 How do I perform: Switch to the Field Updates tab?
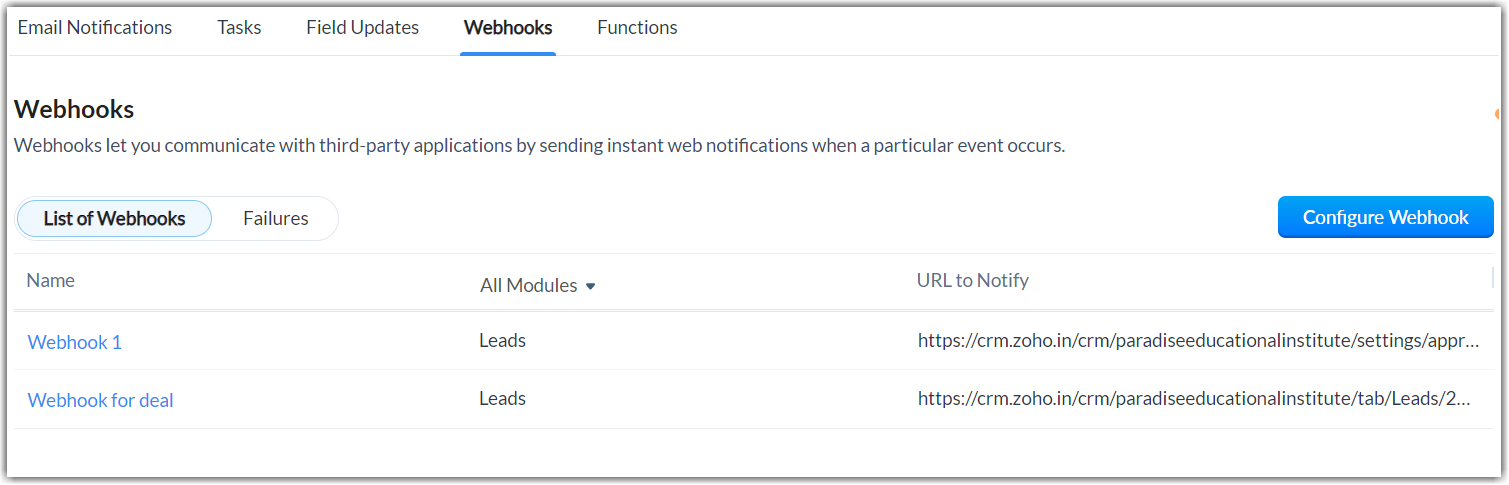tap(362, 27)
